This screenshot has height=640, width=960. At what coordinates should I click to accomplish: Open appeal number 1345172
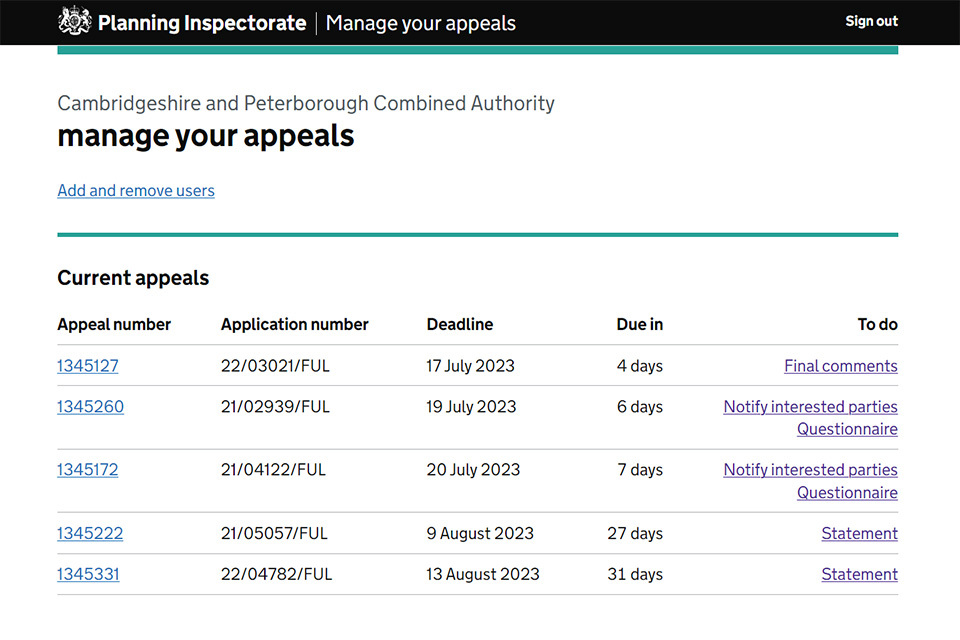coord(88,470)
